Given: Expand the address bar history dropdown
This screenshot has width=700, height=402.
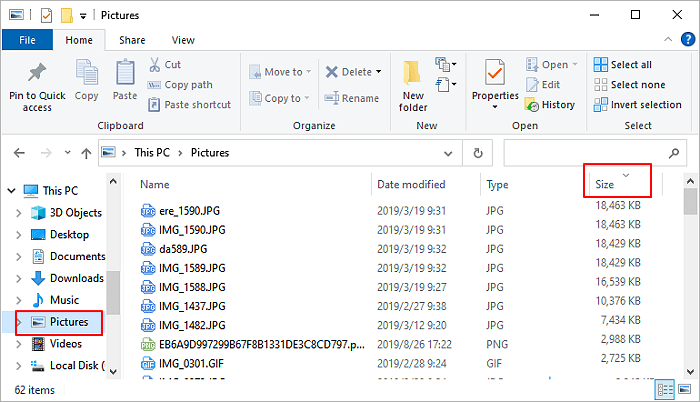Looking at the screenshot, I should (x=448, y=153).
